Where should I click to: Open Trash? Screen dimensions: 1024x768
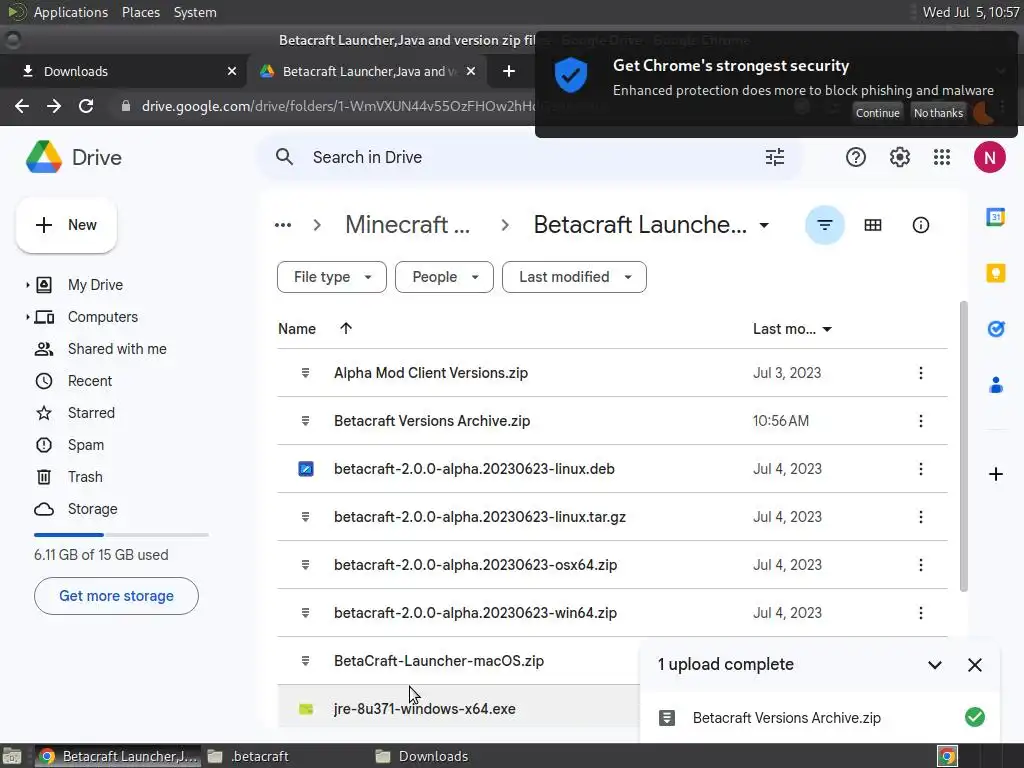(85, 477)
